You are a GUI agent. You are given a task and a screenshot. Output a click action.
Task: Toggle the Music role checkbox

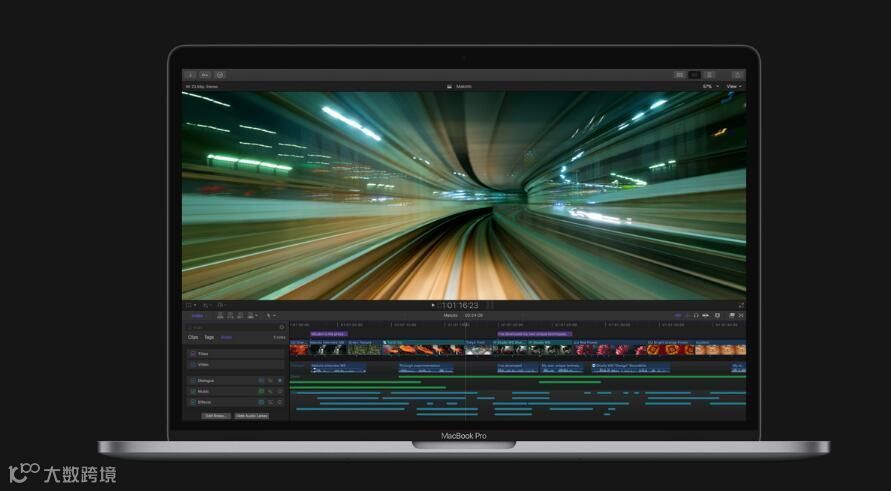click(193, 391)
